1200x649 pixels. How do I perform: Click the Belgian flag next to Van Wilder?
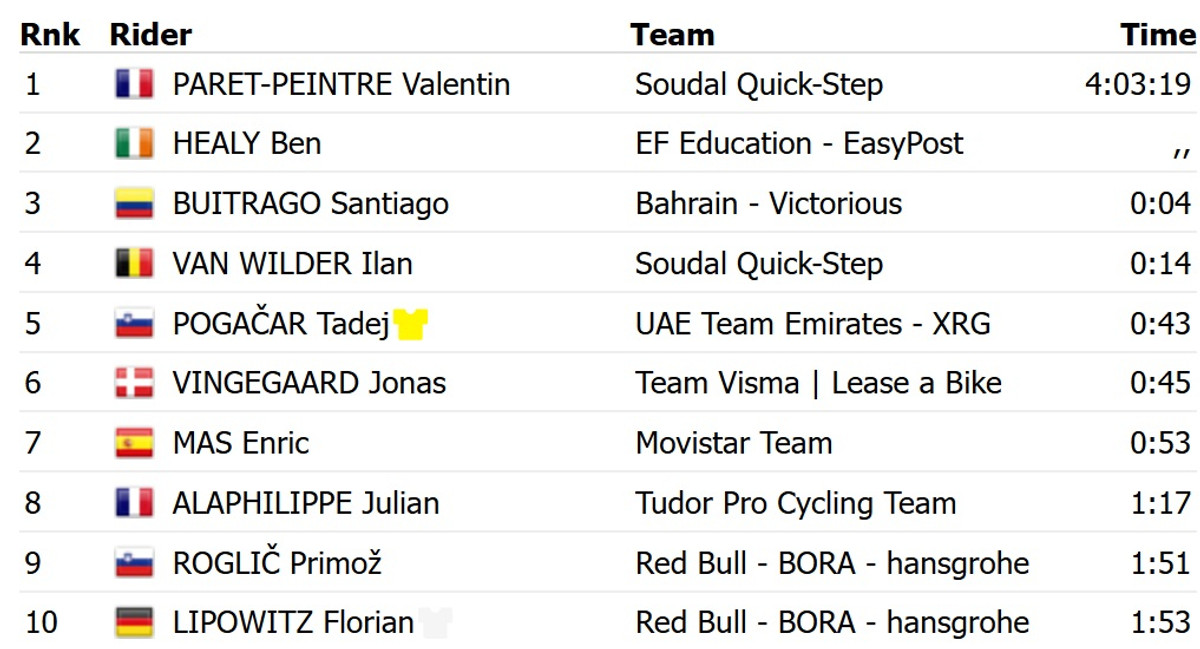(134, 264)
